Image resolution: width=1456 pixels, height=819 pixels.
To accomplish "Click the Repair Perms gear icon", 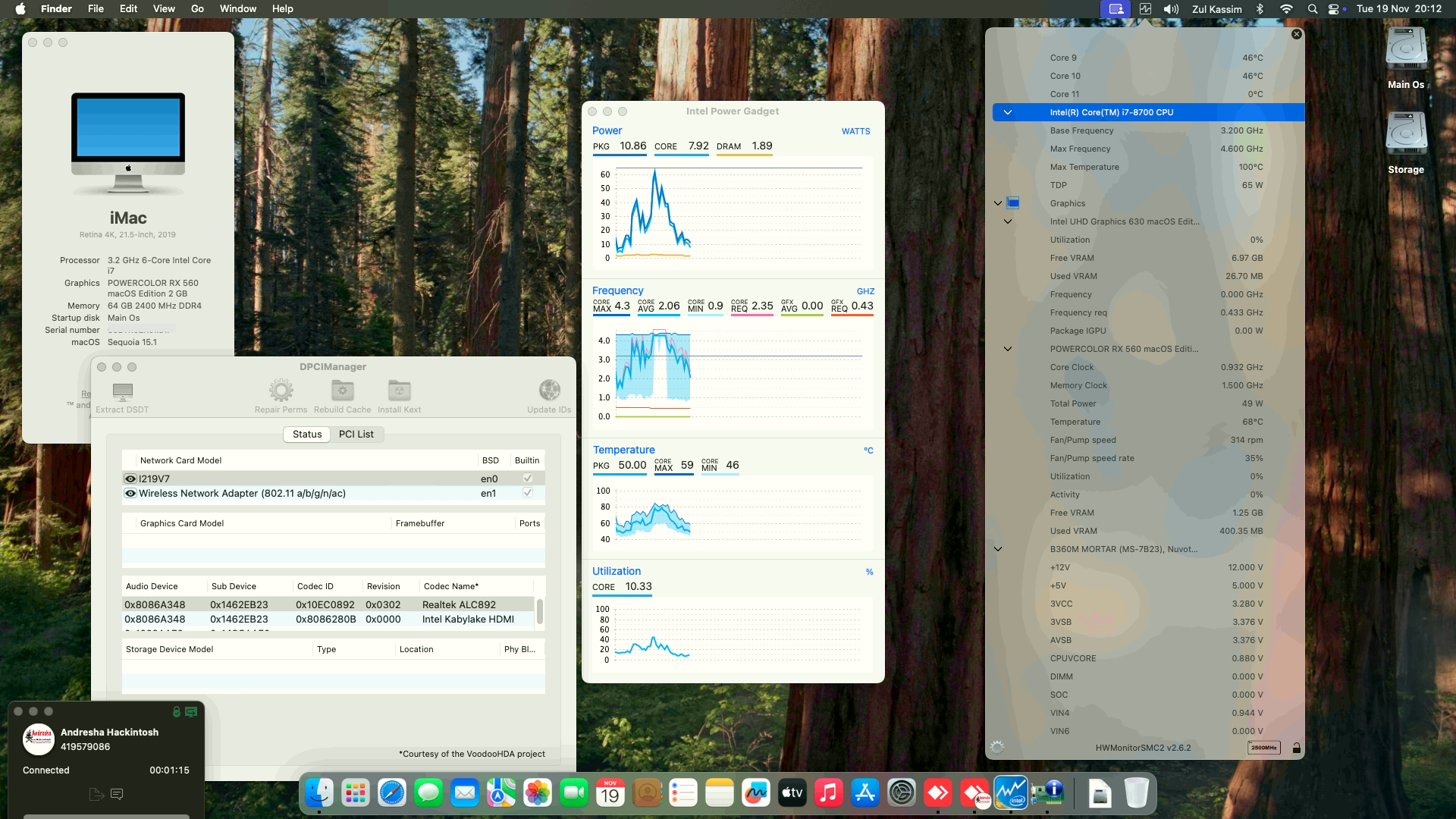I will pyautogui.click(x=281, y=391).
